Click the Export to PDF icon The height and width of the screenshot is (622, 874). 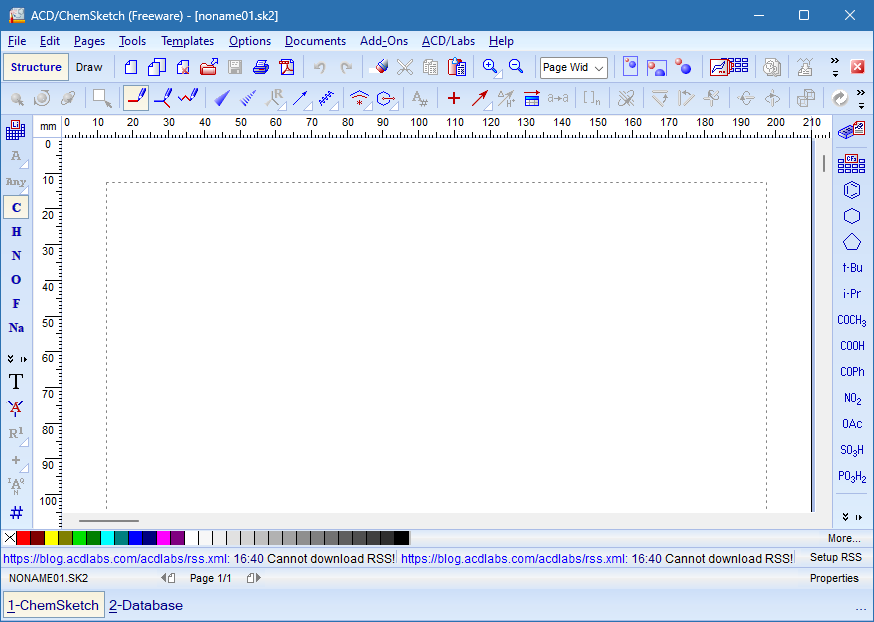point(287,67)
